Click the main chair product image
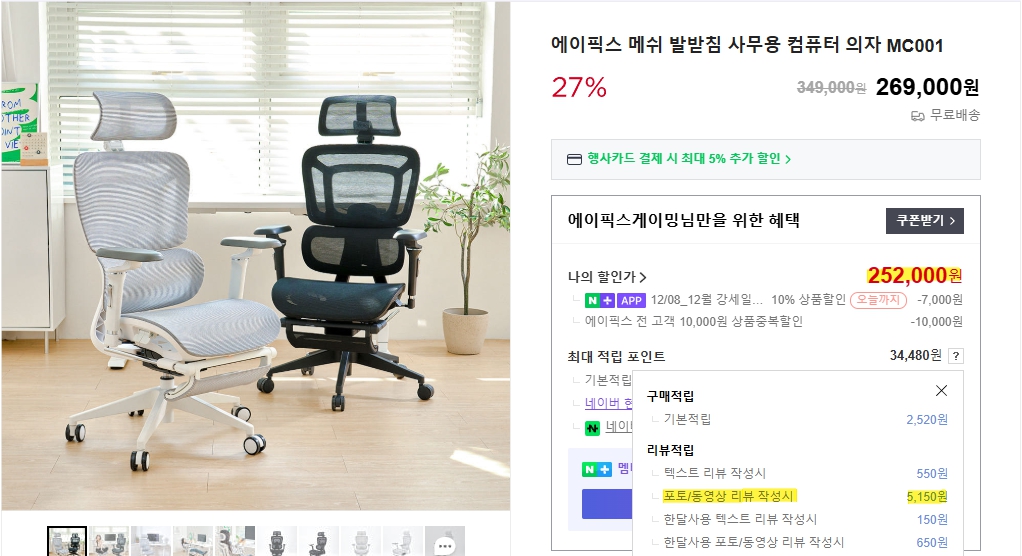Image resolution: width=1022 pixels, height=556 pixels. (256, 256)
